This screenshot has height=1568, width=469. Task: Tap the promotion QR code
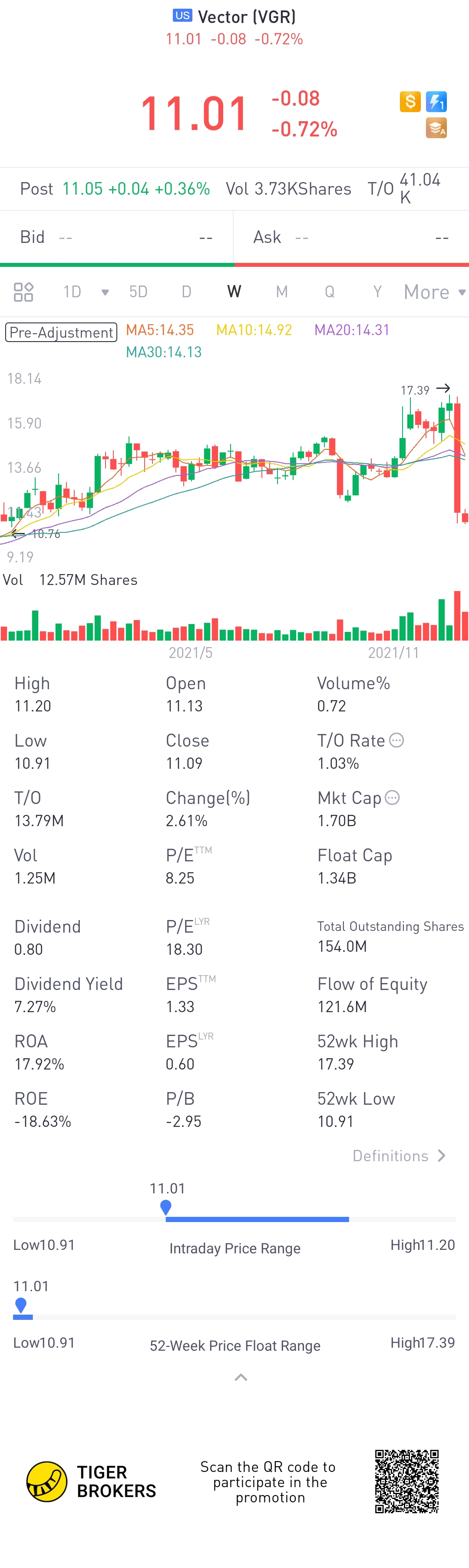pos(406,1481)
